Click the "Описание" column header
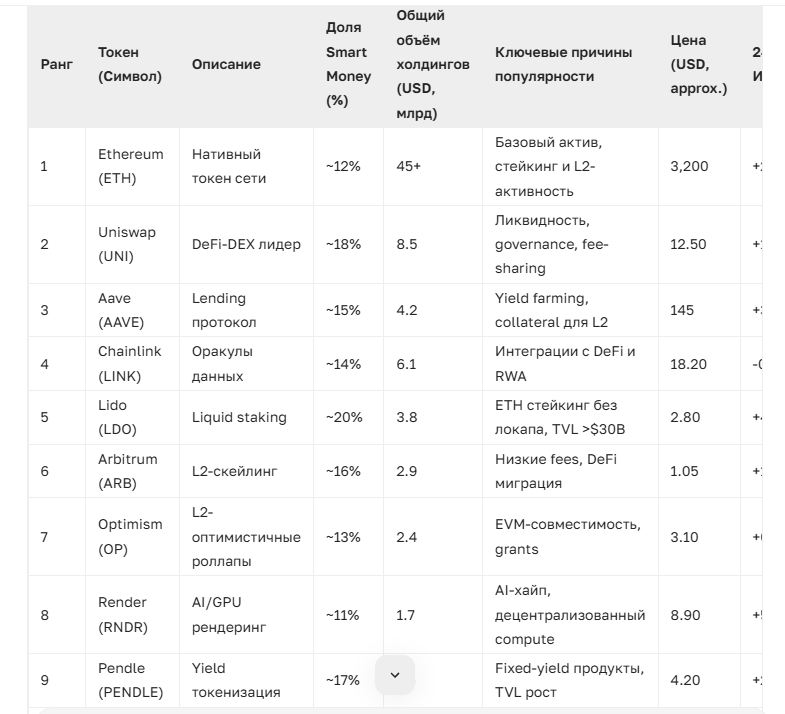The height and width of the screenshot is (714, 785). coord(226,64)
